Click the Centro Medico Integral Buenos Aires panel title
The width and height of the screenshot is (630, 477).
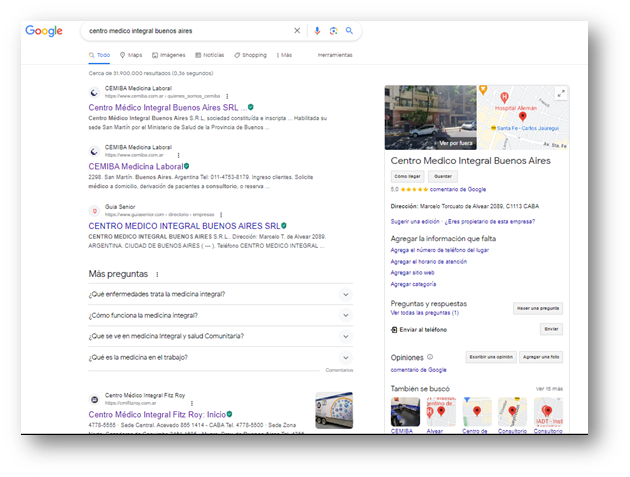coord(470,161)
